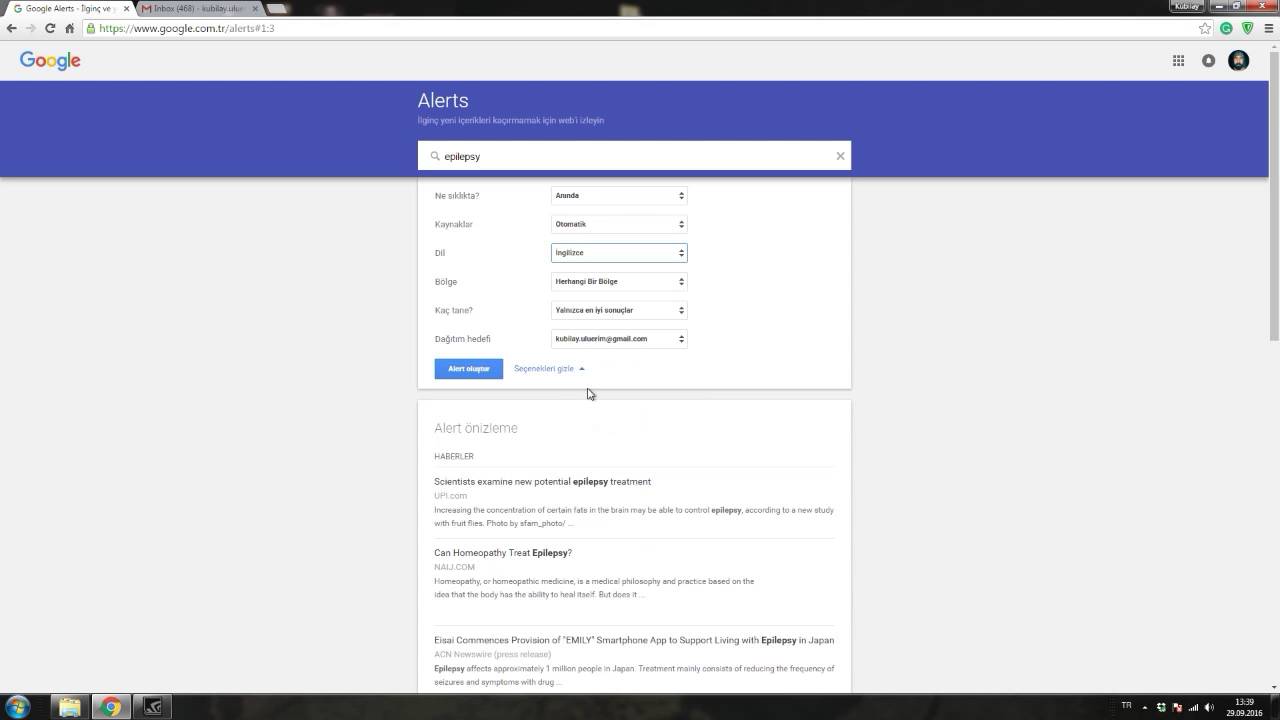Open the Eisai 'EMILY' Smartphone App article
Image resolution: width=1280 pixels, height=720 pixels.
634,640
